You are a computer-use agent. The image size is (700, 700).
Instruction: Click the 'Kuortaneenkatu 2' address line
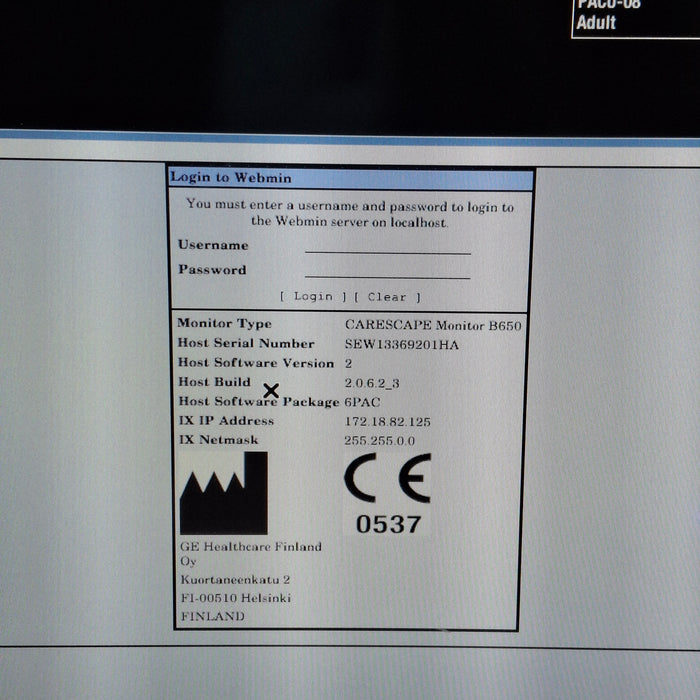tap(235, 580)
